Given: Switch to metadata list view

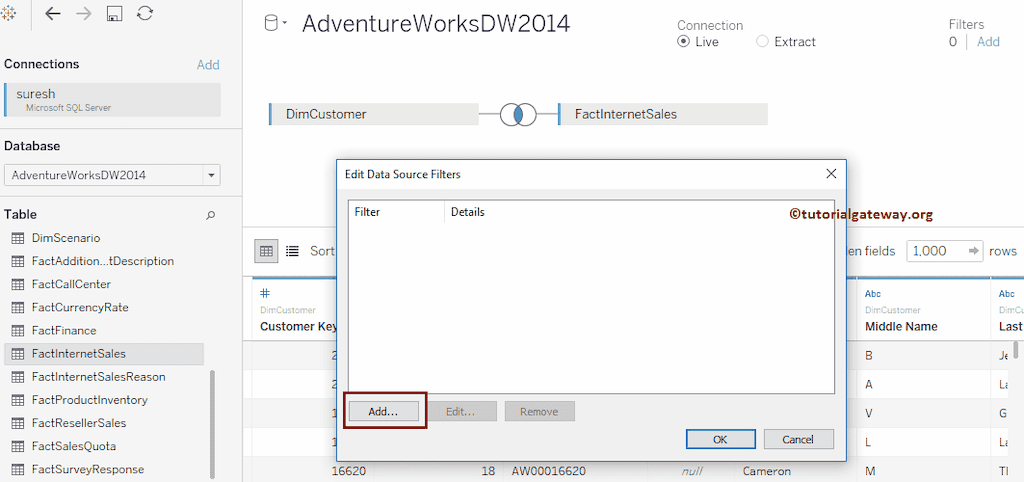Looking at the screenshot, I should [x=293, y=251].
